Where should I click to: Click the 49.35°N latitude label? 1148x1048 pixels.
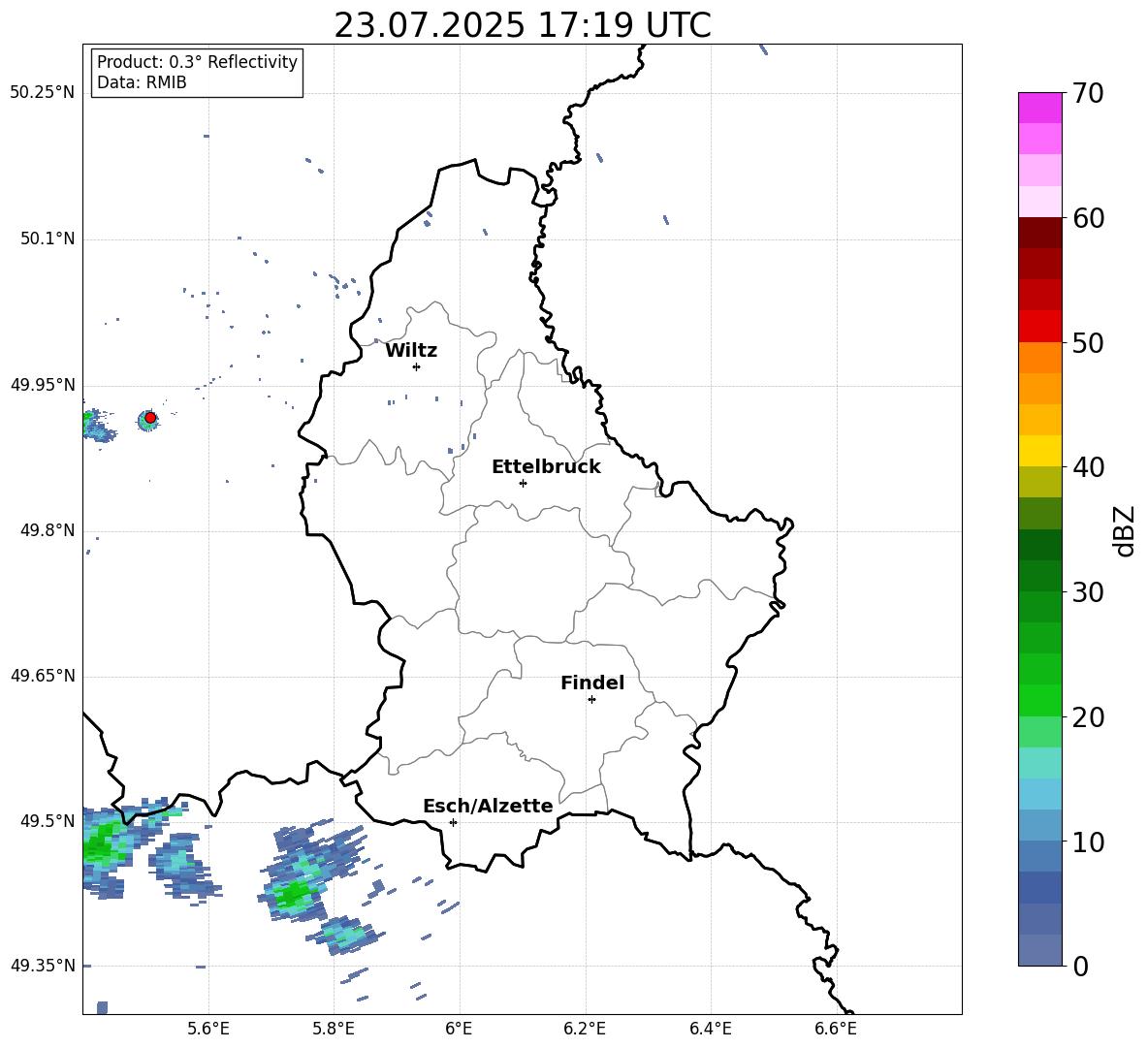(42, 966)
